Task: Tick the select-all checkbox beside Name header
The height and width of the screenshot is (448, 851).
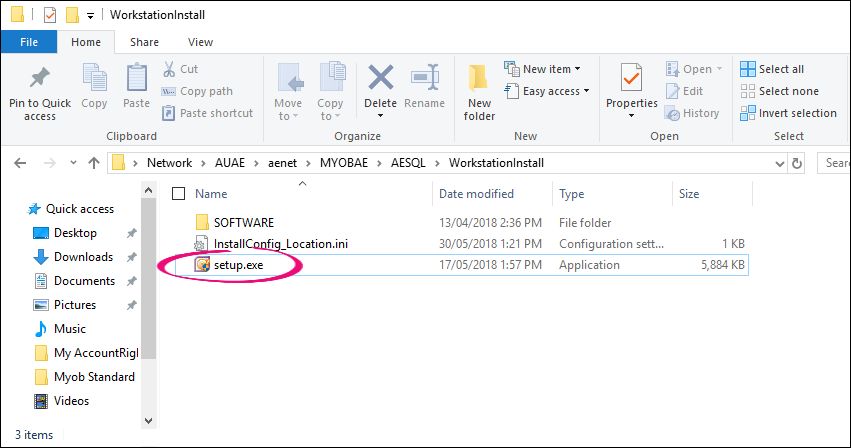Action: tap(179, 194)
